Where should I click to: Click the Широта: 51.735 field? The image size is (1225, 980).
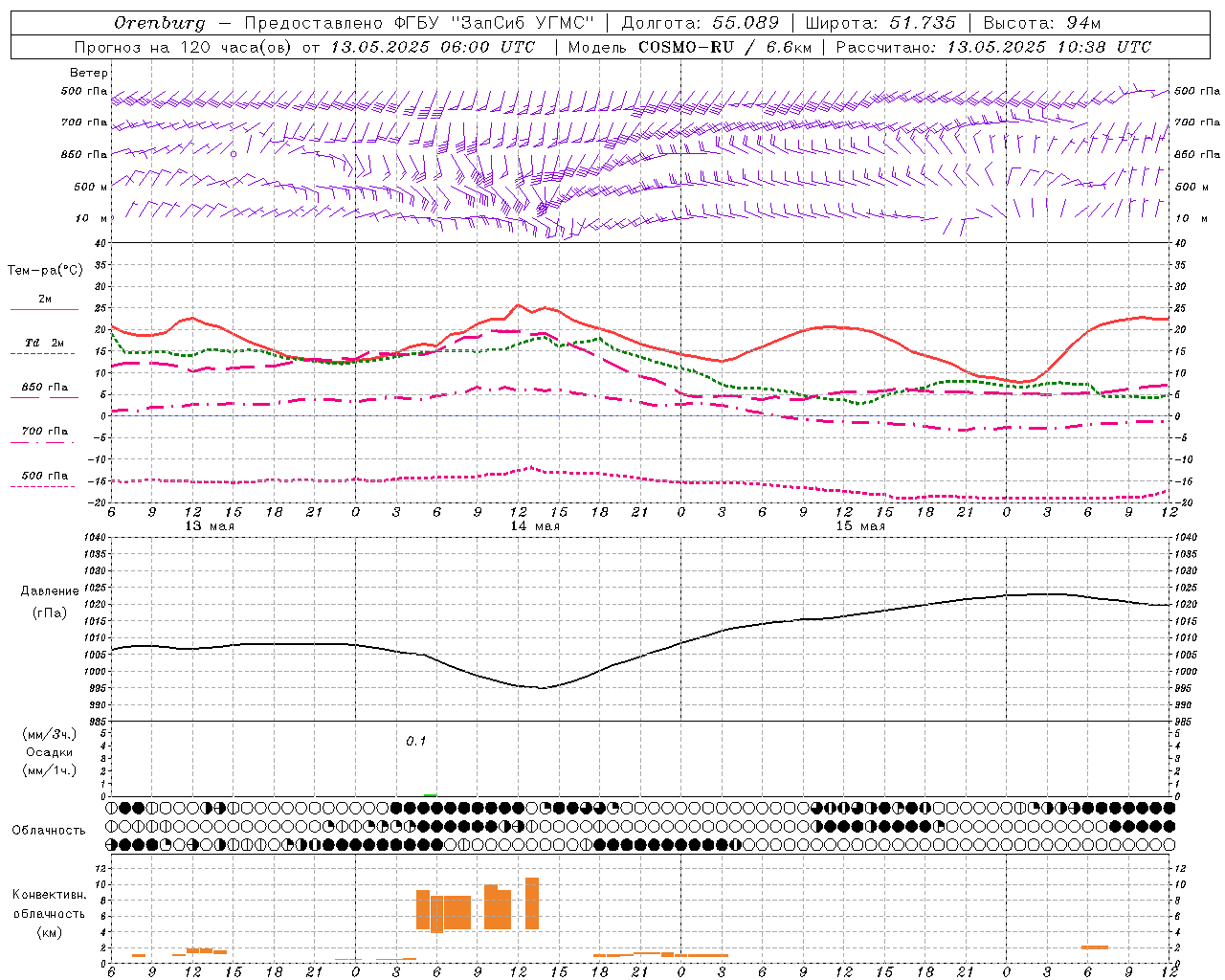pyautogui.click(x=880, y=23)
